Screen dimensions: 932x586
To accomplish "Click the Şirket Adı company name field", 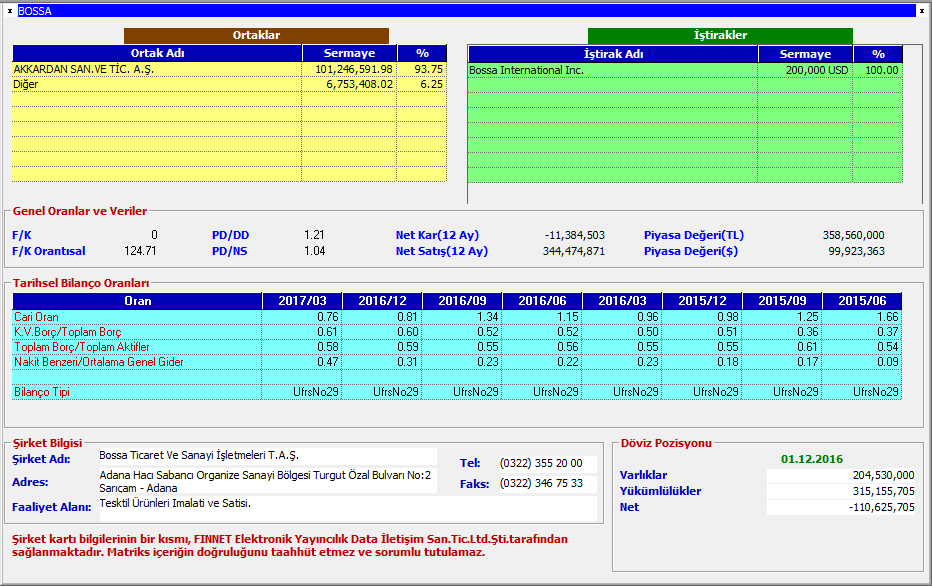I will (x=267, y=456).
